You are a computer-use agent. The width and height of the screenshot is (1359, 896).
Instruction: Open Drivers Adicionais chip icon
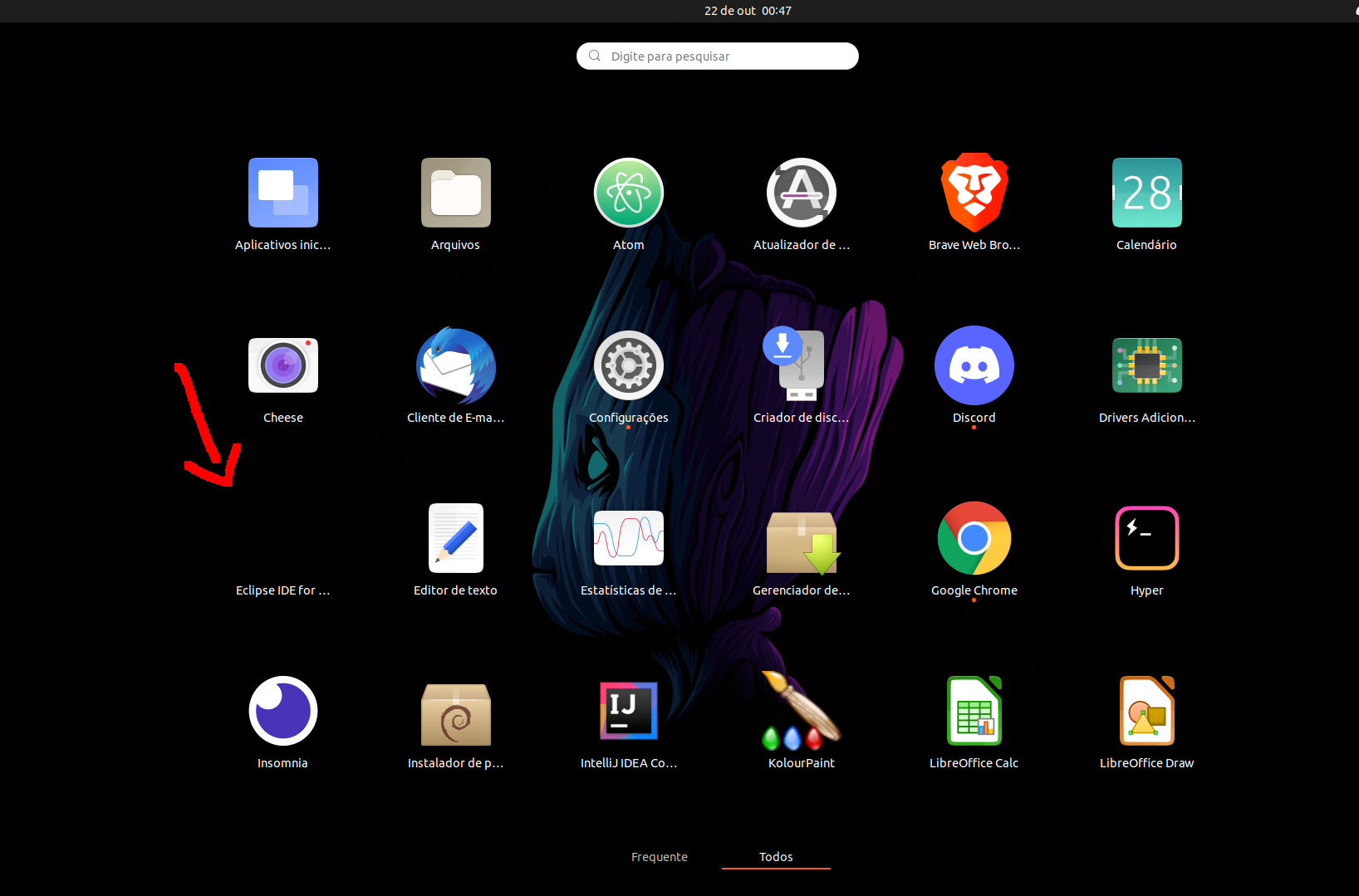tap(1147, 365)
